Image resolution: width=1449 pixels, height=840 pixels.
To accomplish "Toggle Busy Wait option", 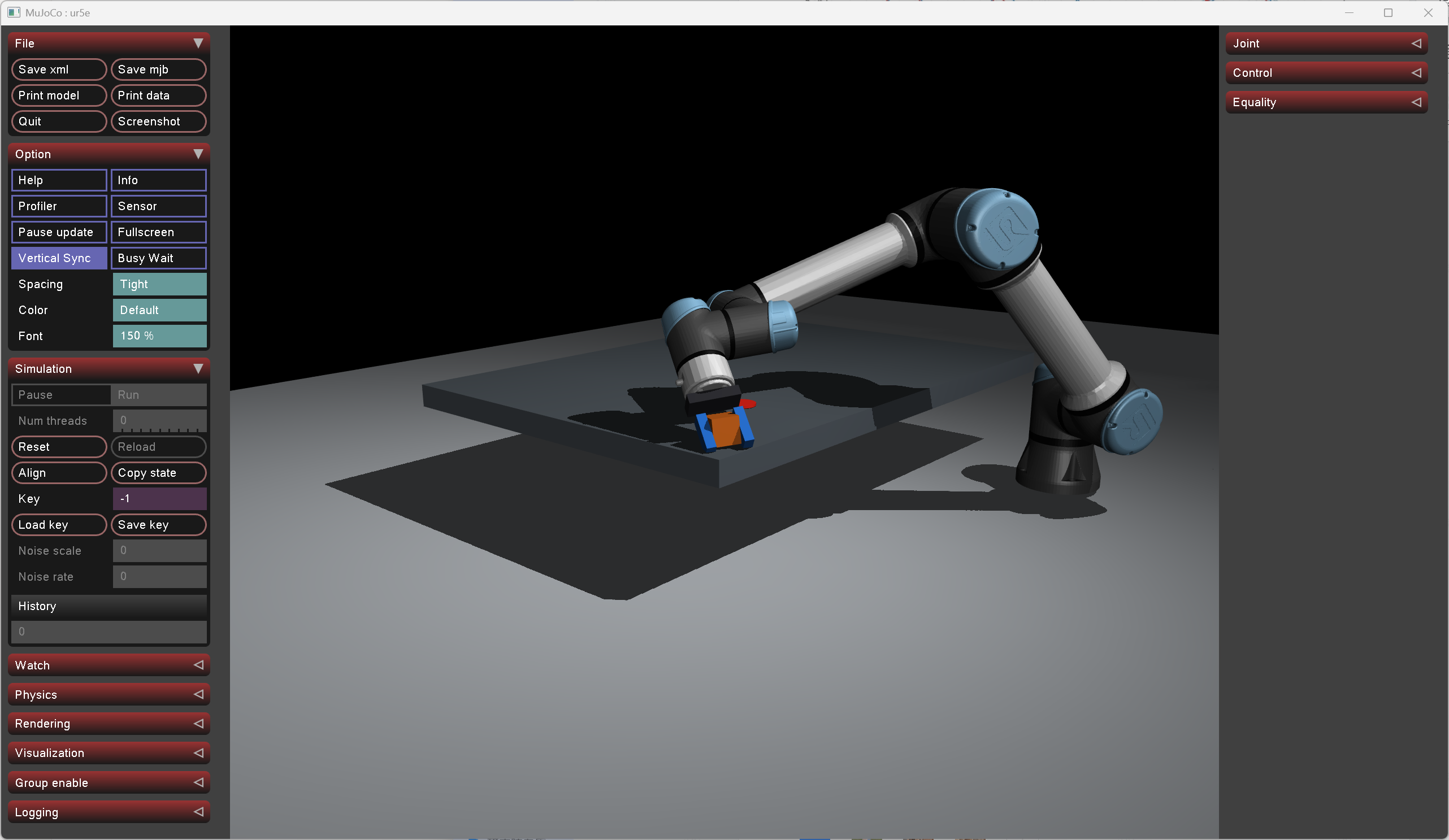I will pos(159,258).
